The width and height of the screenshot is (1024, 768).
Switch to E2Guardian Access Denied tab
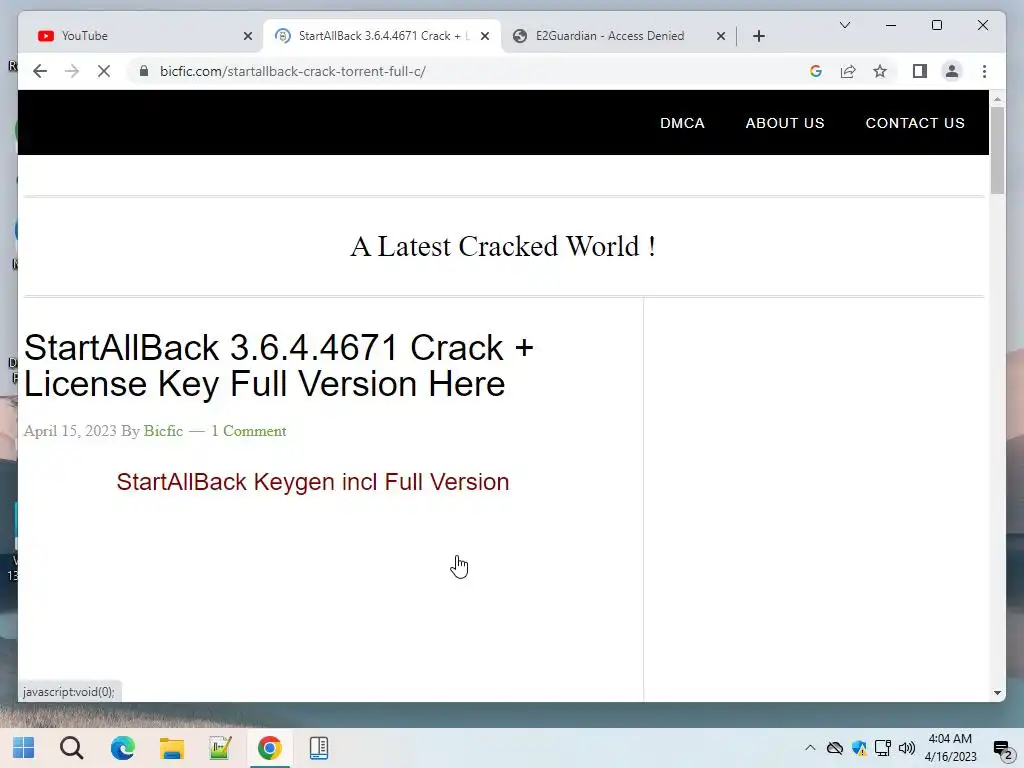point(619,36)
